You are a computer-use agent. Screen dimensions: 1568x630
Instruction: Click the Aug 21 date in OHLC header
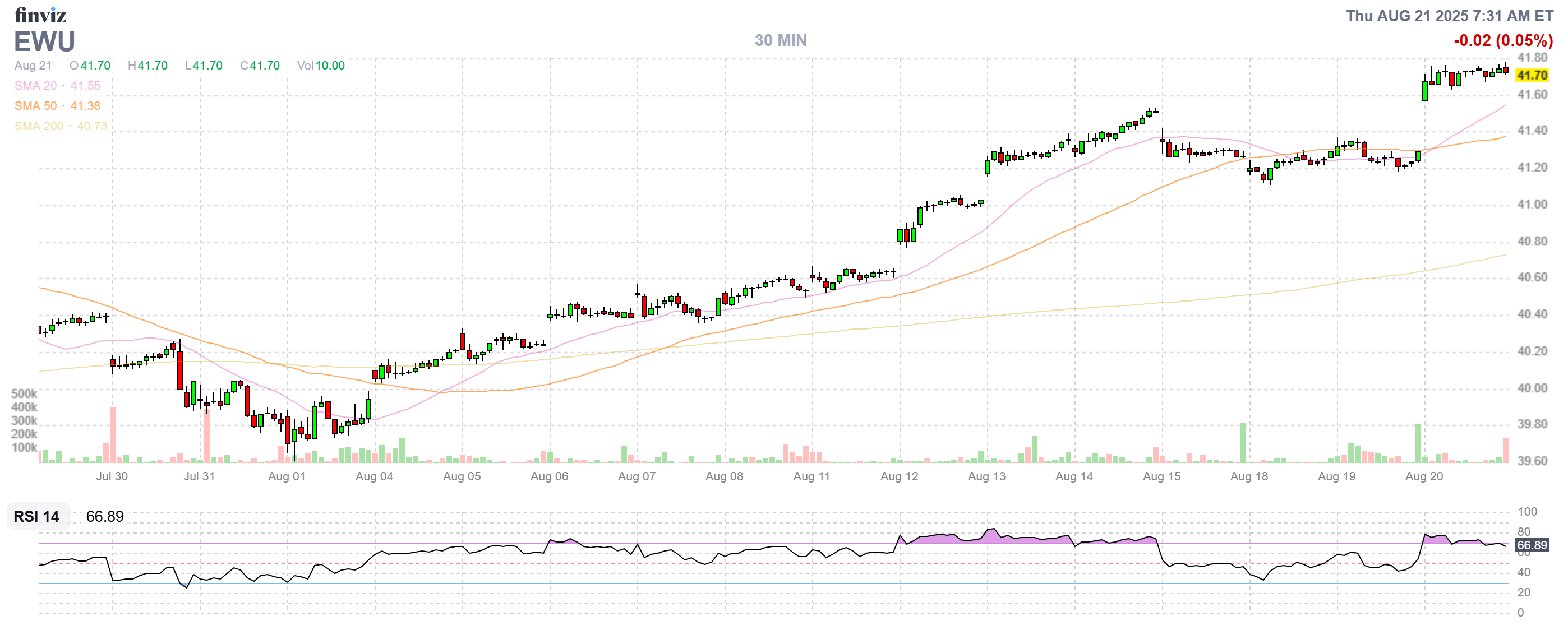point(33,66)
